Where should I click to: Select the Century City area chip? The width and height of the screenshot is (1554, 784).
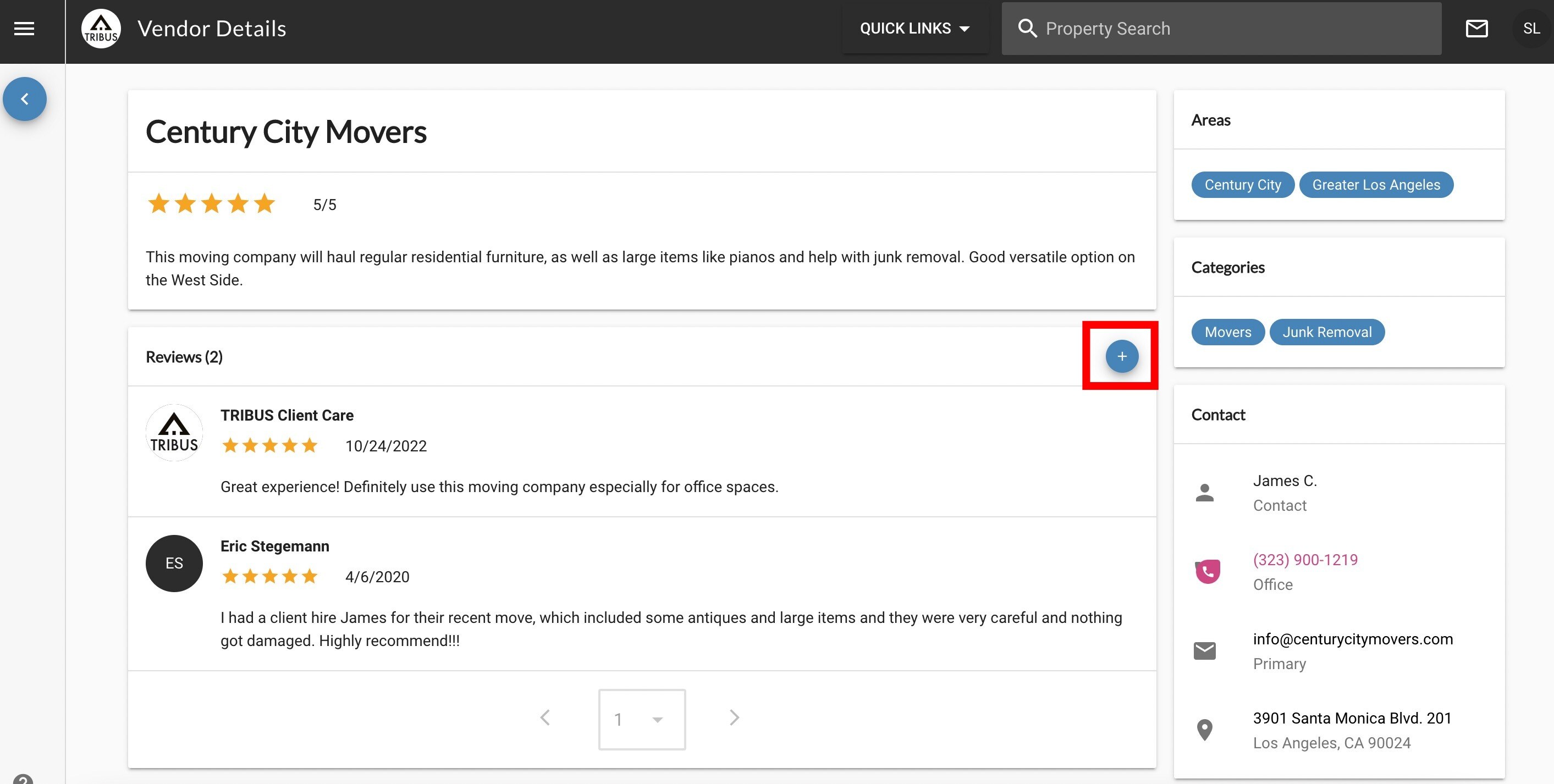click(1243, 185)
